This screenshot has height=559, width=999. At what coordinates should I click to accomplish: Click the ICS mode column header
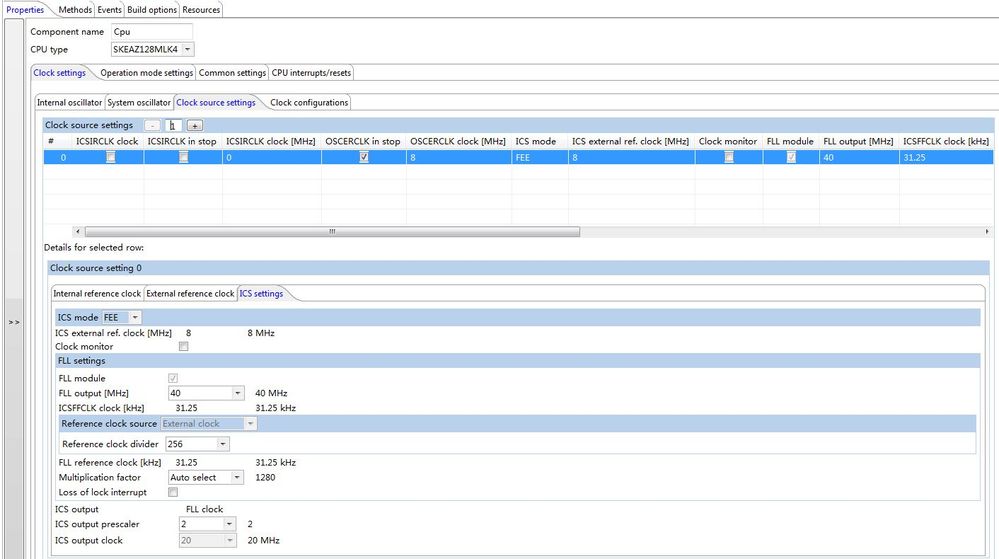pos(535,142)
